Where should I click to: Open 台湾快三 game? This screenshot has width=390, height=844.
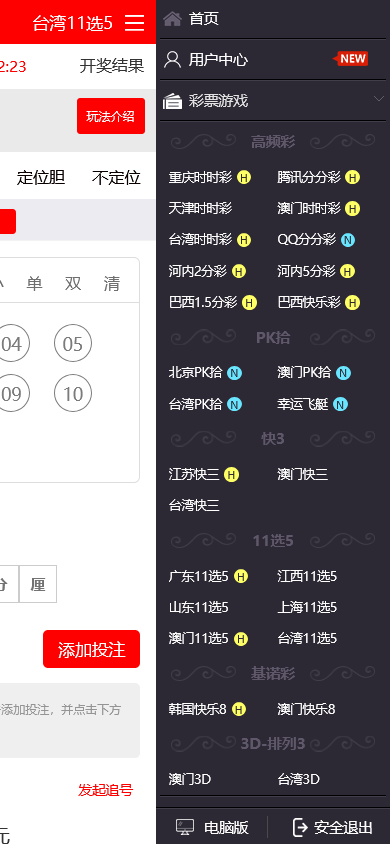pos(194,505)
